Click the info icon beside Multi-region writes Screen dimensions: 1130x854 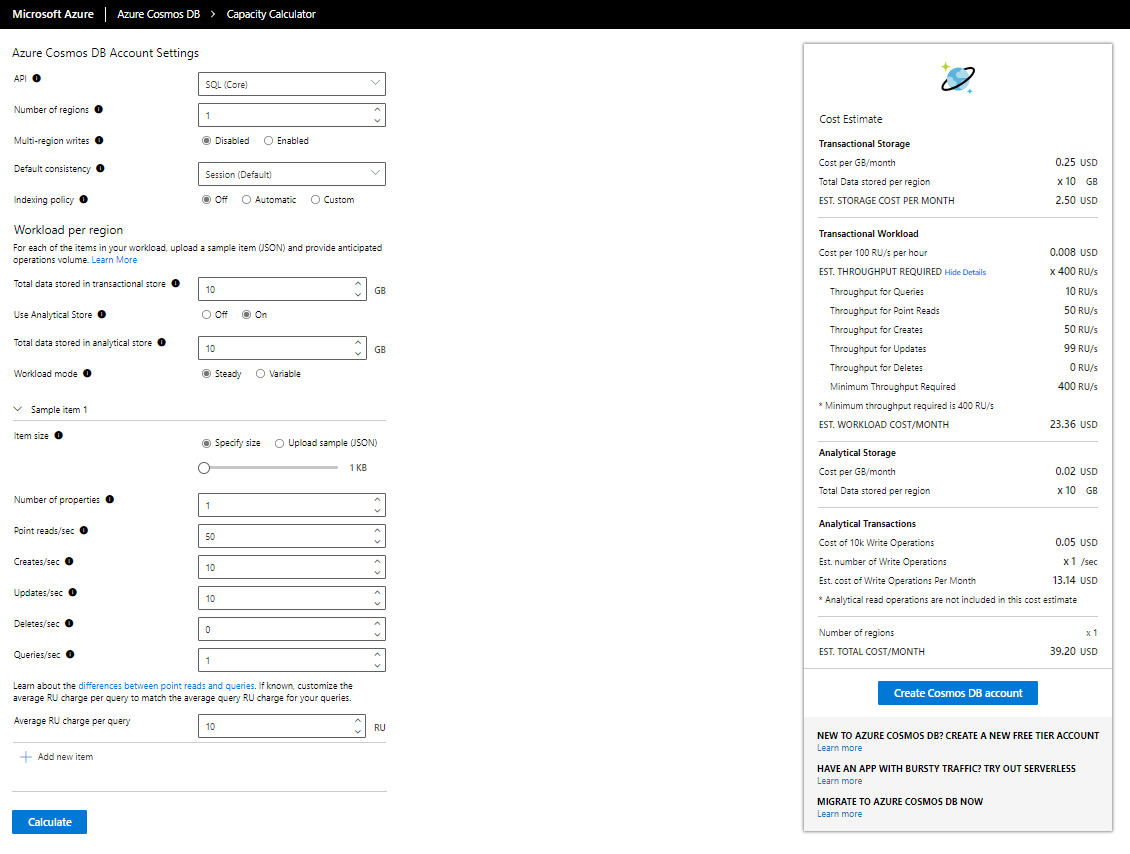pyautogui.click(x=99, y=141)
